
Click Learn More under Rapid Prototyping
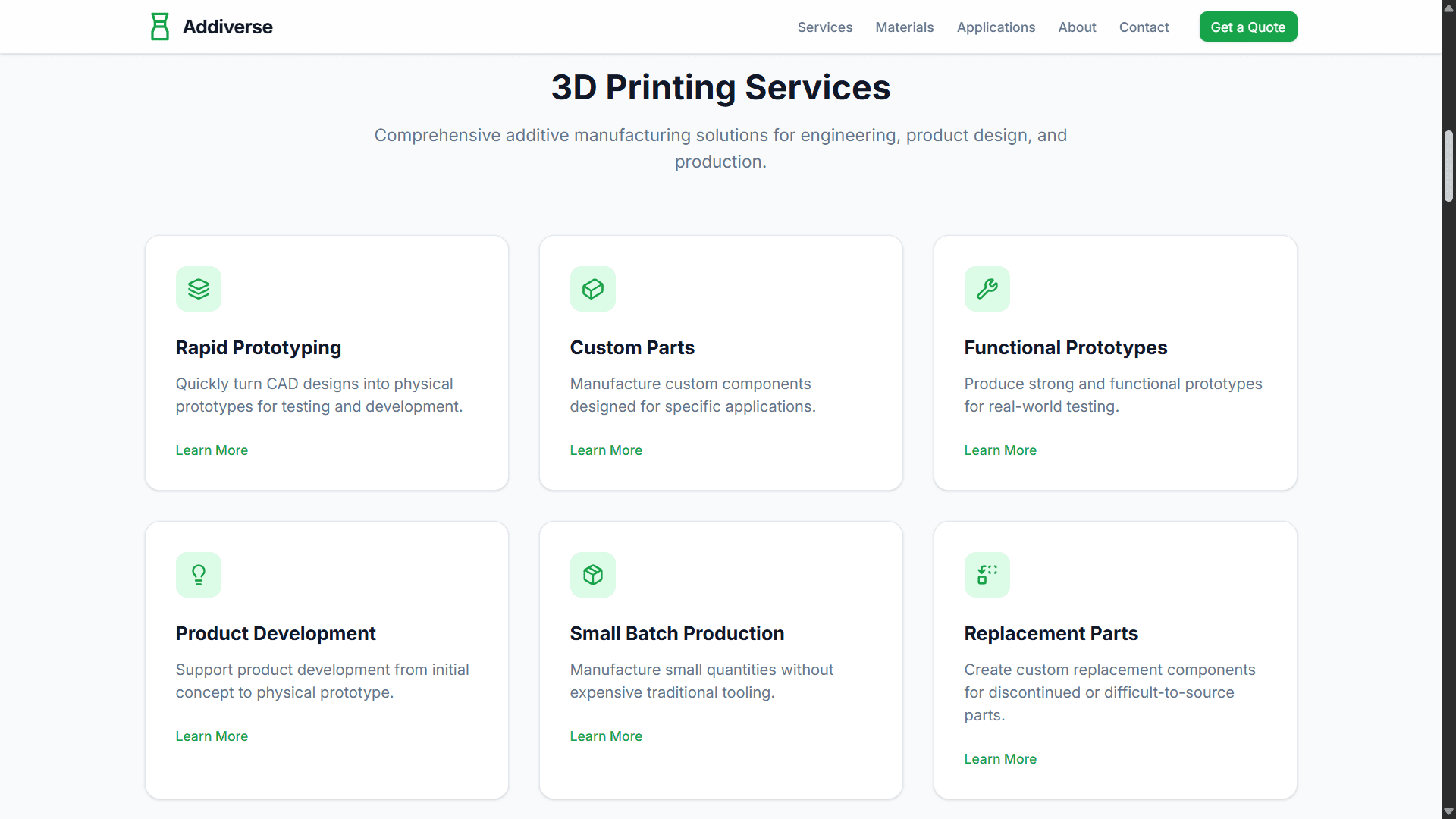[x=212, y=450]
